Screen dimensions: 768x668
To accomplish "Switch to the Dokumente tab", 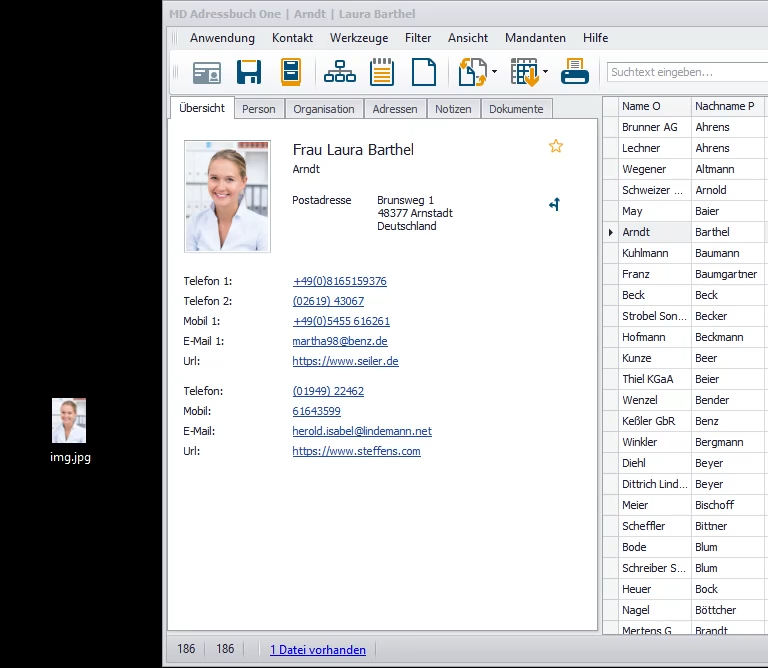I will pos(516,109).
